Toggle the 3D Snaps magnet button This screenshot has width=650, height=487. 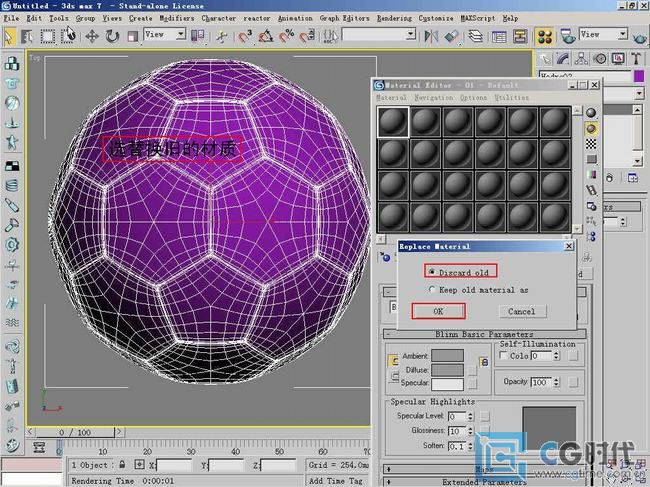(245, 36)
